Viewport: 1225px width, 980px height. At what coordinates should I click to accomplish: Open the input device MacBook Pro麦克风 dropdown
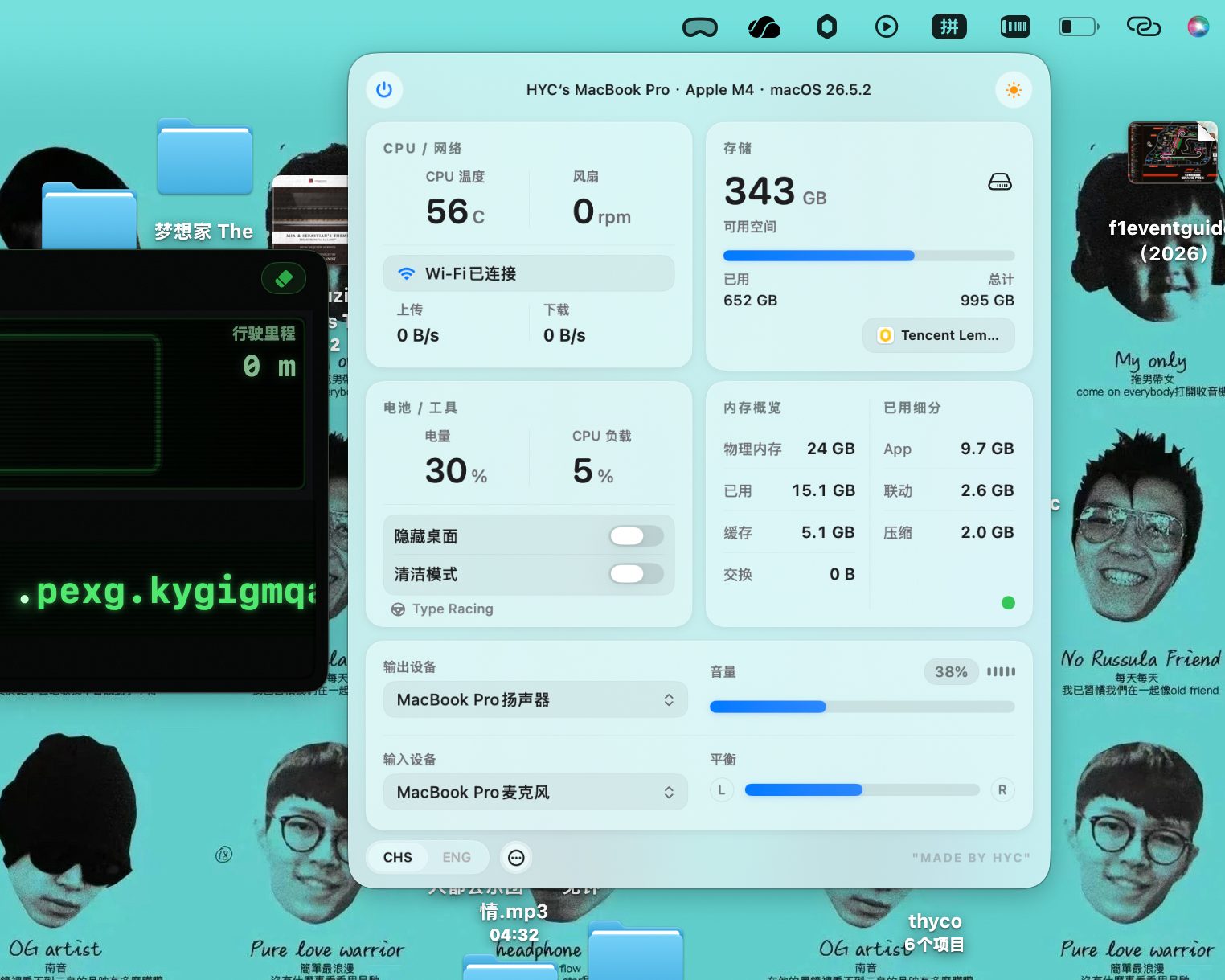pos(535,792)
